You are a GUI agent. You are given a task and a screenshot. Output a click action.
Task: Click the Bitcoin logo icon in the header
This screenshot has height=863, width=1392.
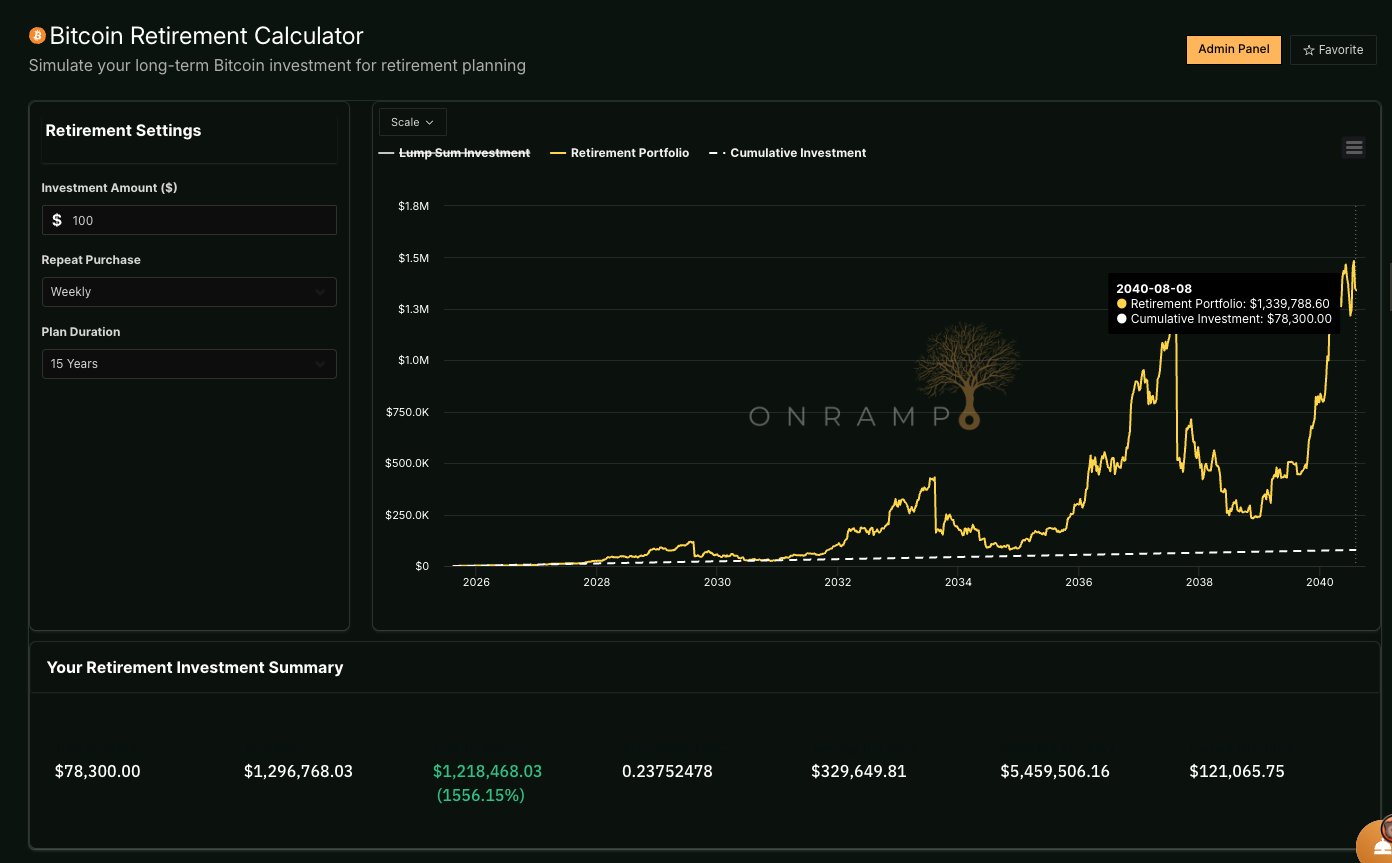(37, 35)
